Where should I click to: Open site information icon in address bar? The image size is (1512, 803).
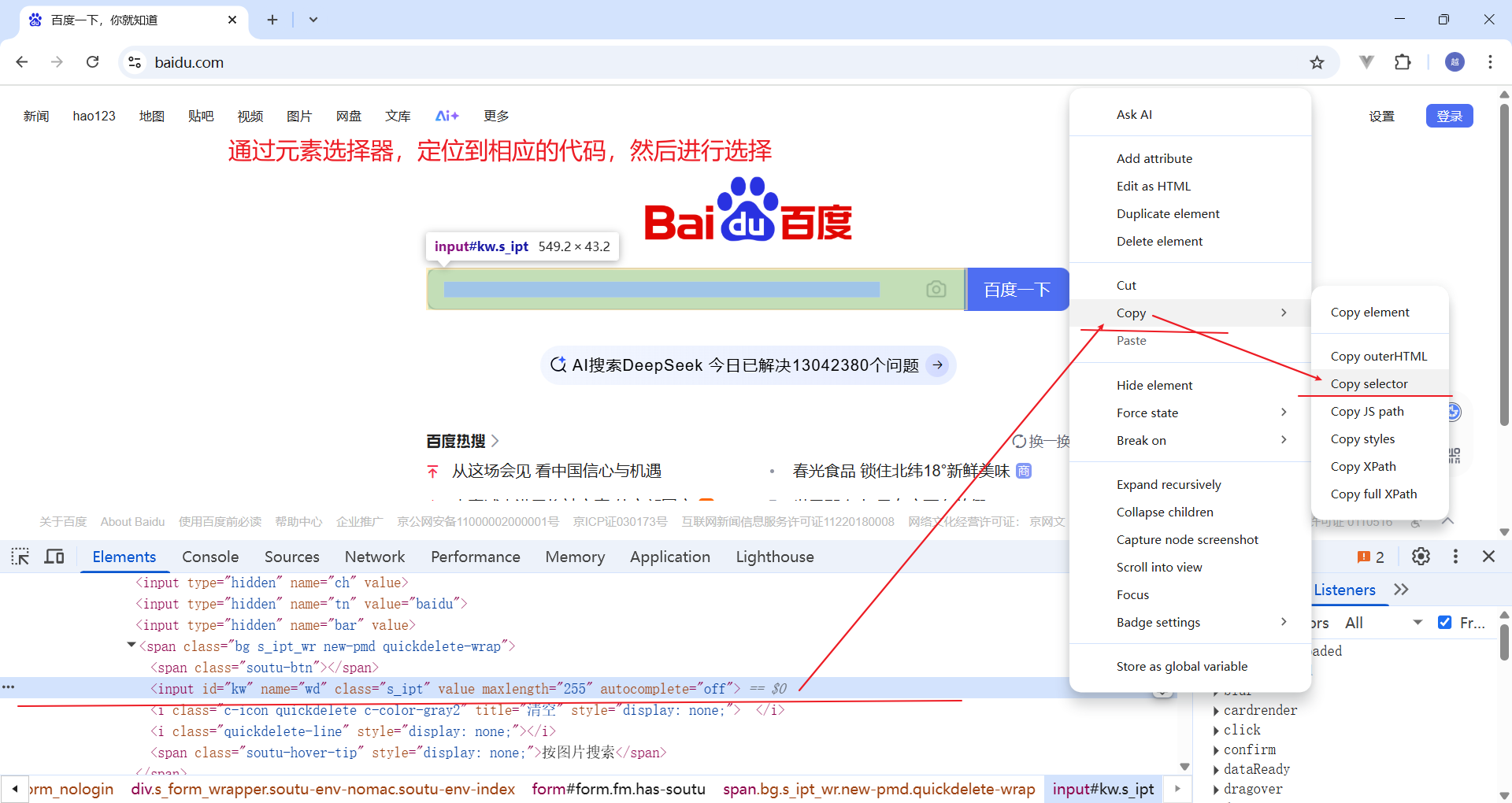(x=135, y=62)
